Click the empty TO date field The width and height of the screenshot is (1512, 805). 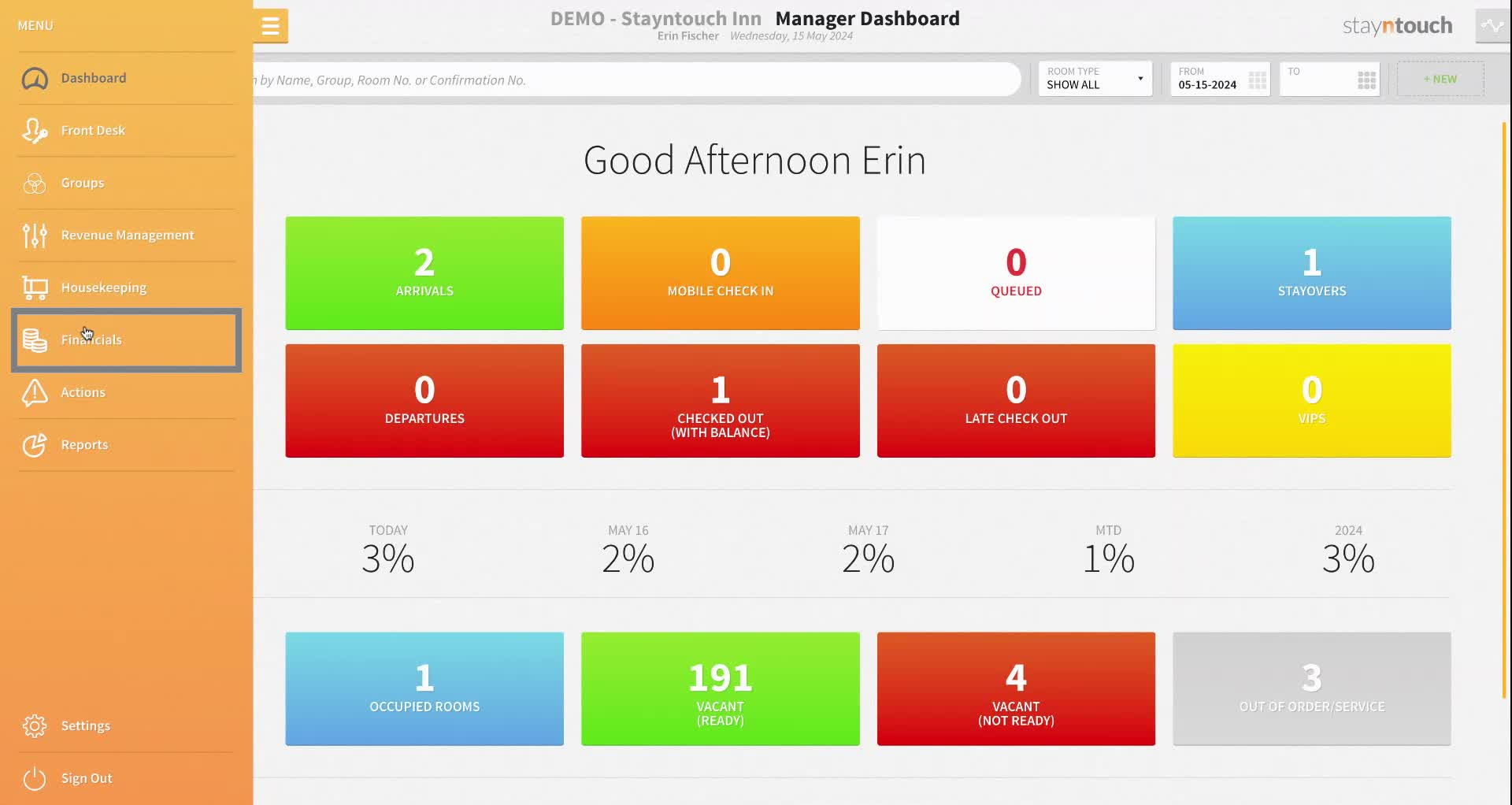pyautogui.click(x=1329, y=79)
